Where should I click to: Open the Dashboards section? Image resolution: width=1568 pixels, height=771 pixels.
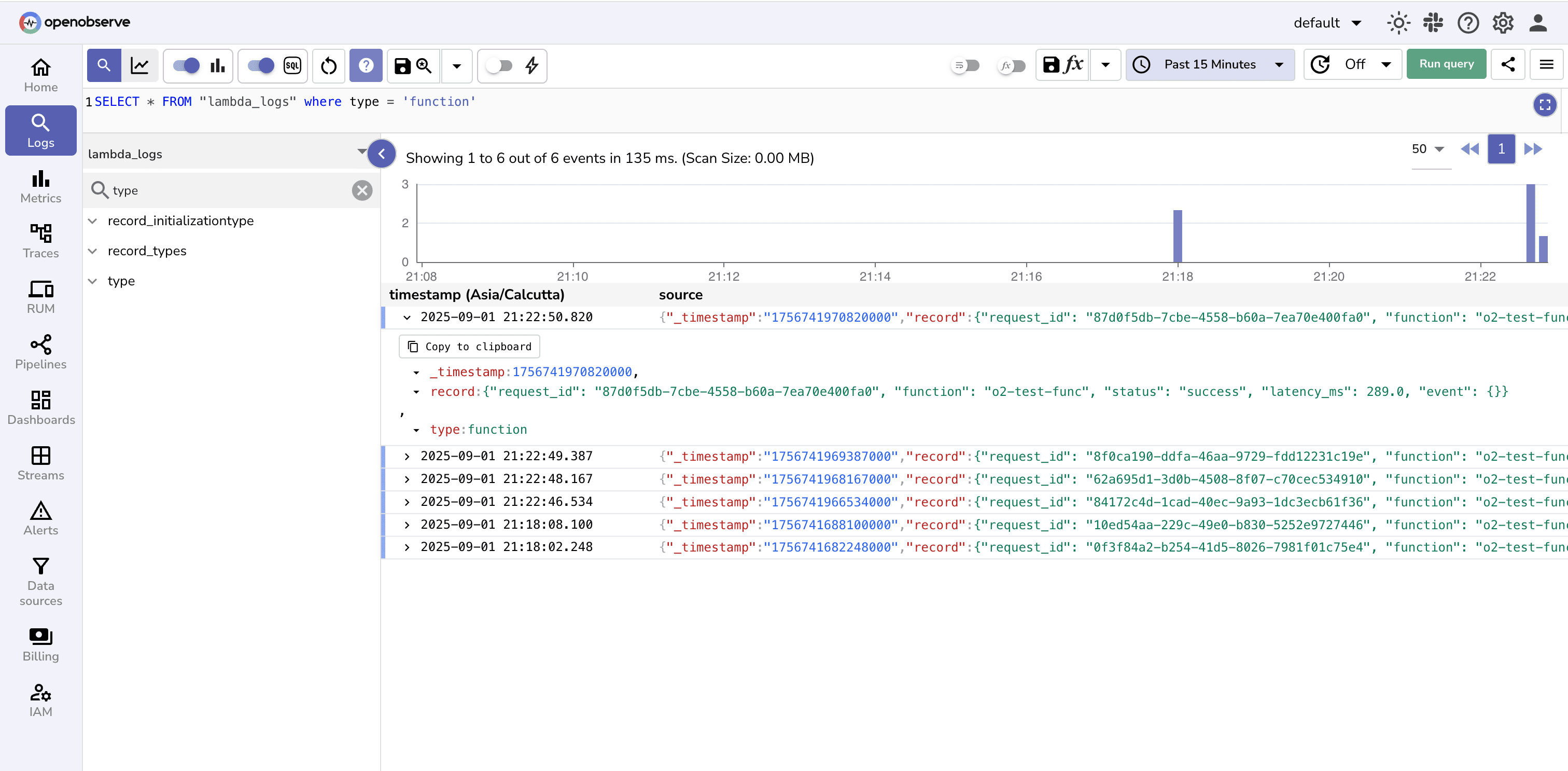[40, 408]
